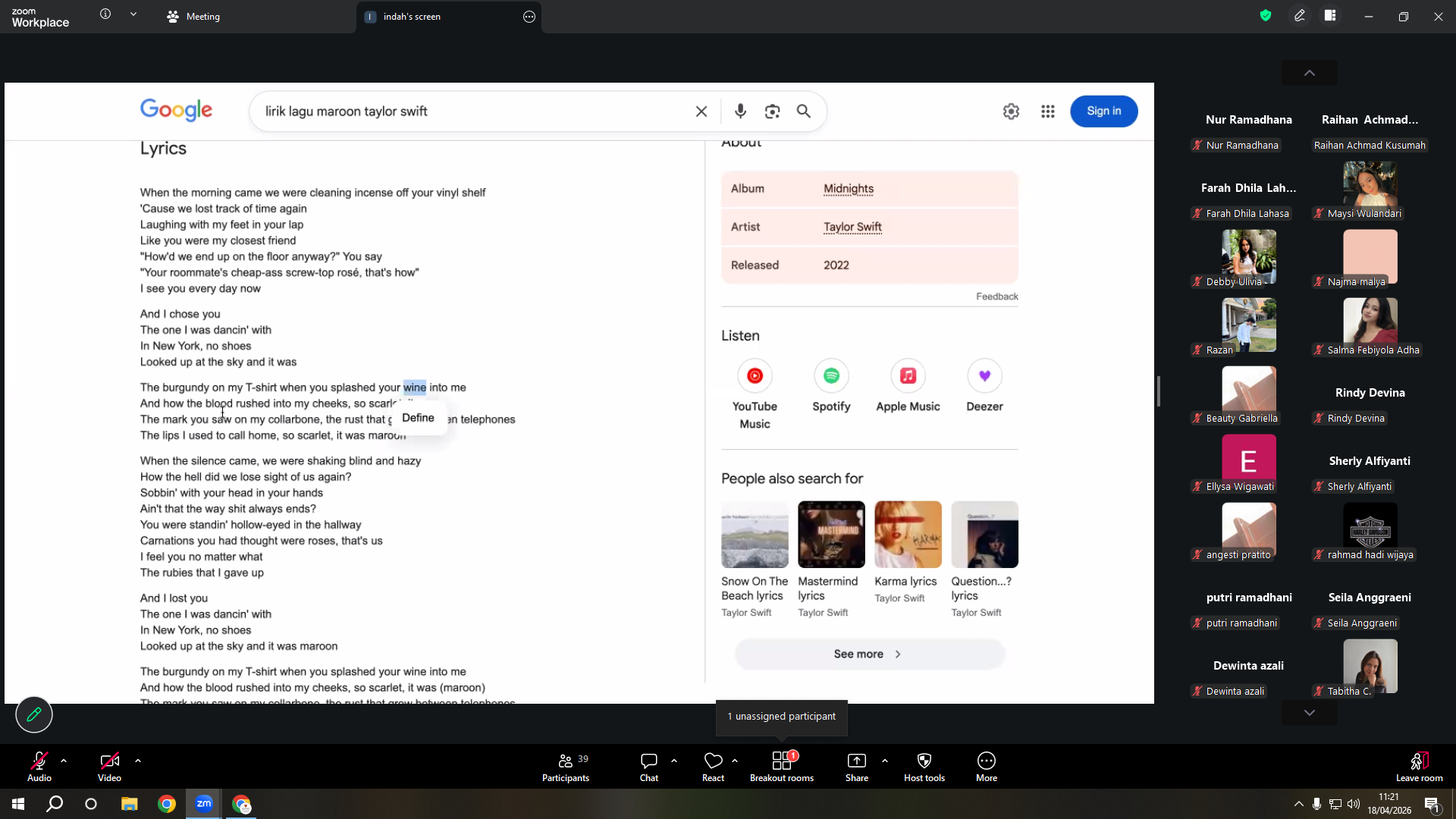Viewport: 1456px width, 819px height.
Task: Expand React options caret
Action: (735, 761)
